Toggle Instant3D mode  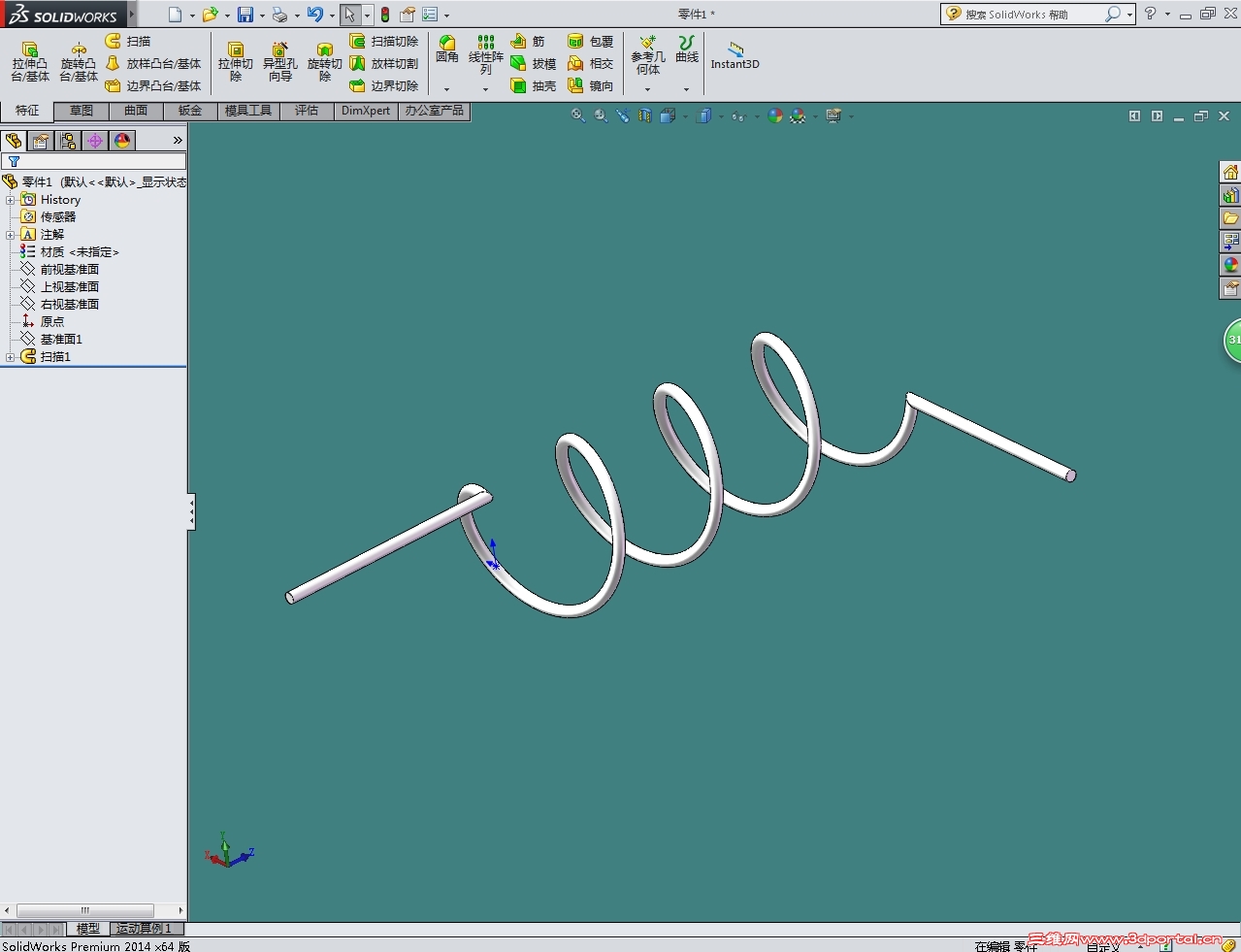pyautogui.click(x=735, y=56)
